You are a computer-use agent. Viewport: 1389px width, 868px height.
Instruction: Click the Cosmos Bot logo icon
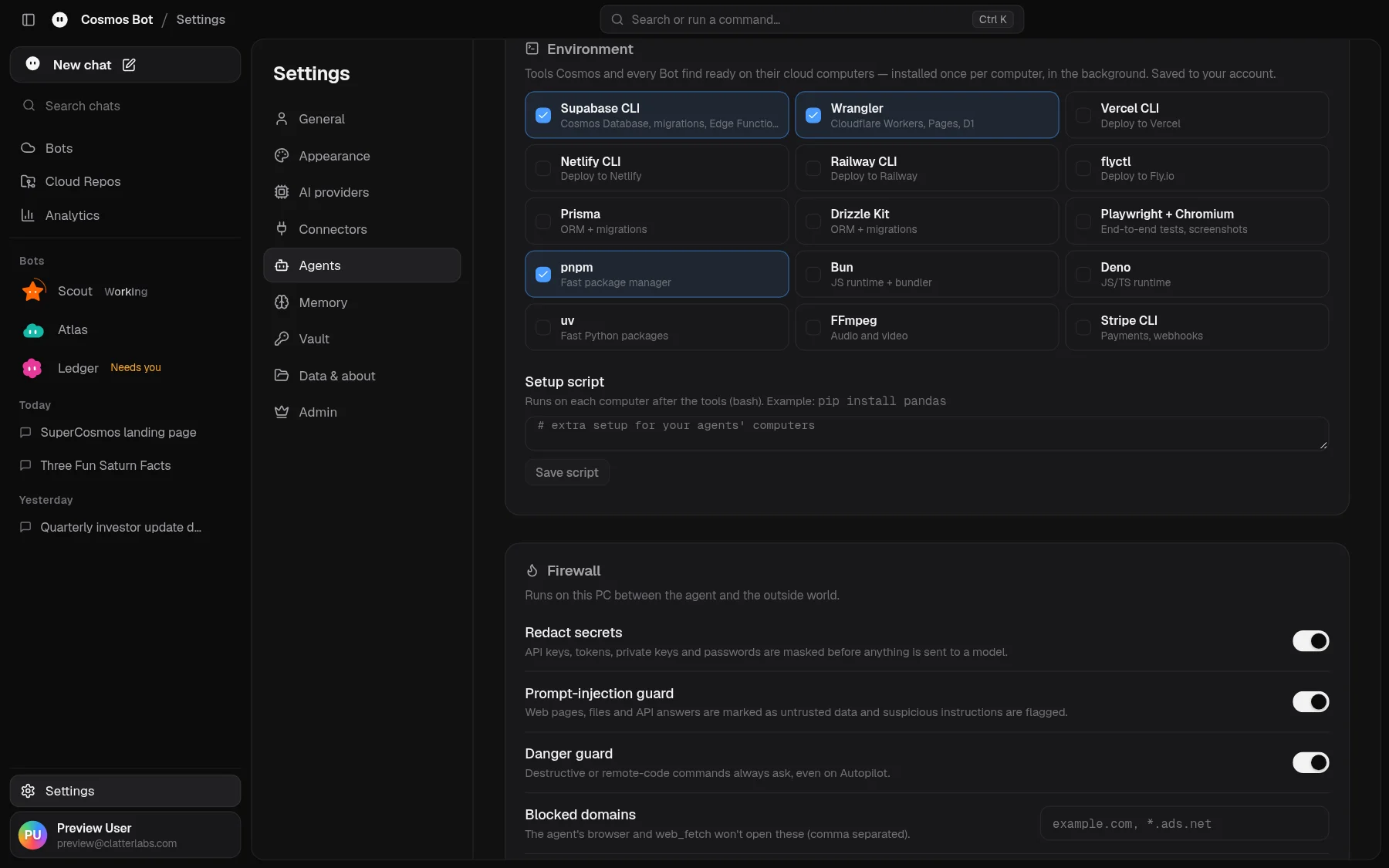(x=59, y=19)
